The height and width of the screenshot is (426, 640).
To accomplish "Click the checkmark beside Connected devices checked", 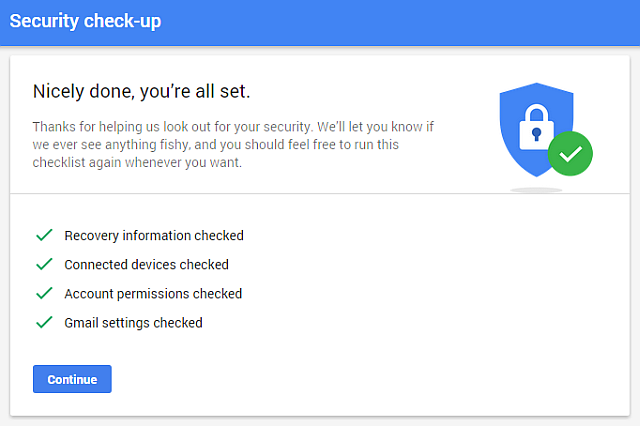I will [44, 265].
